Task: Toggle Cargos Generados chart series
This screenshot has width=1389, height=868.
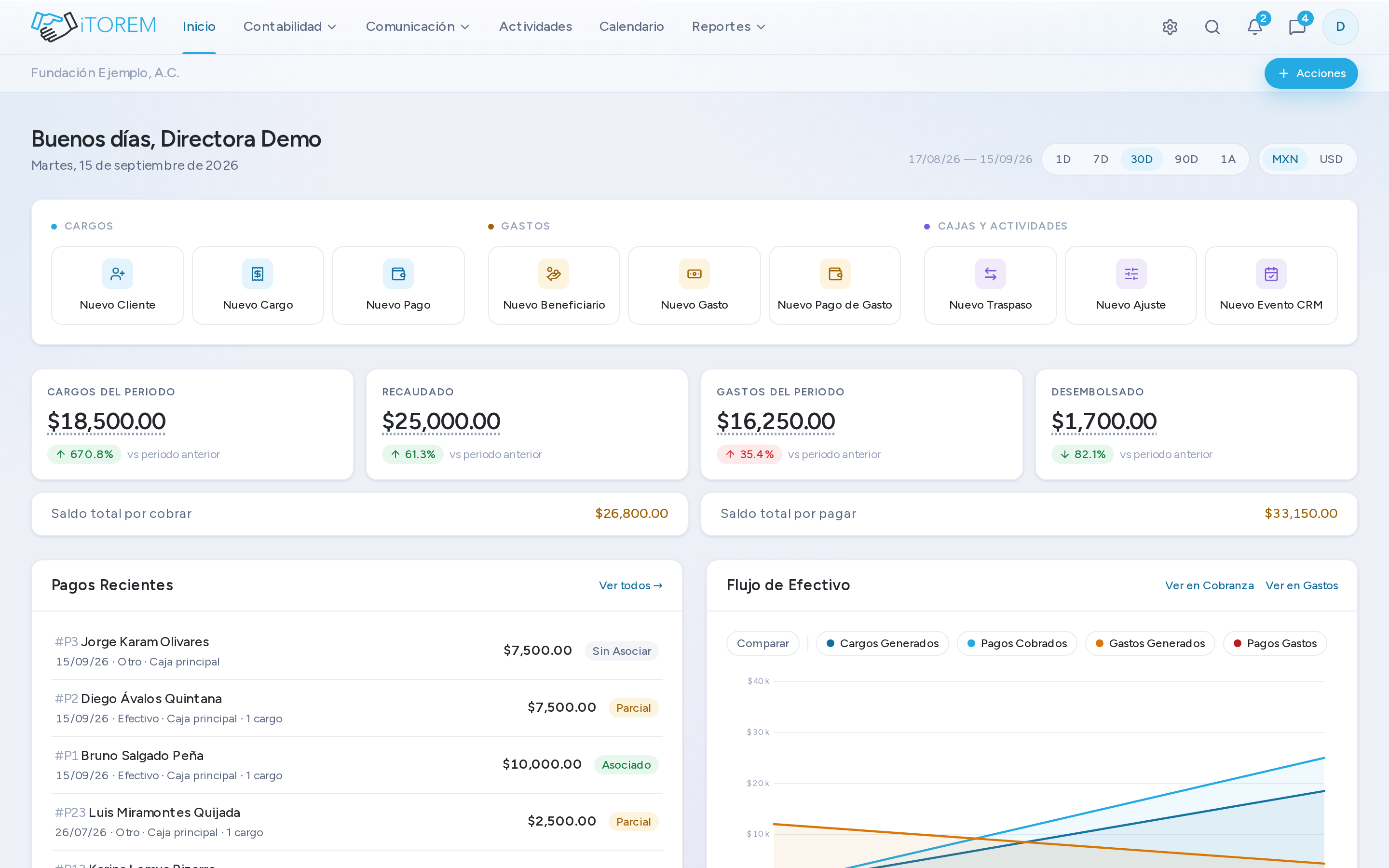Action: (883, 644)
